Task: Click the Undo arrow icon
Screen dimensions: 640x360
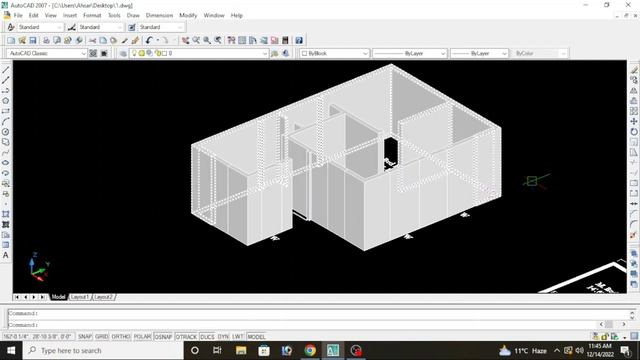Action: tap(149, 40)
